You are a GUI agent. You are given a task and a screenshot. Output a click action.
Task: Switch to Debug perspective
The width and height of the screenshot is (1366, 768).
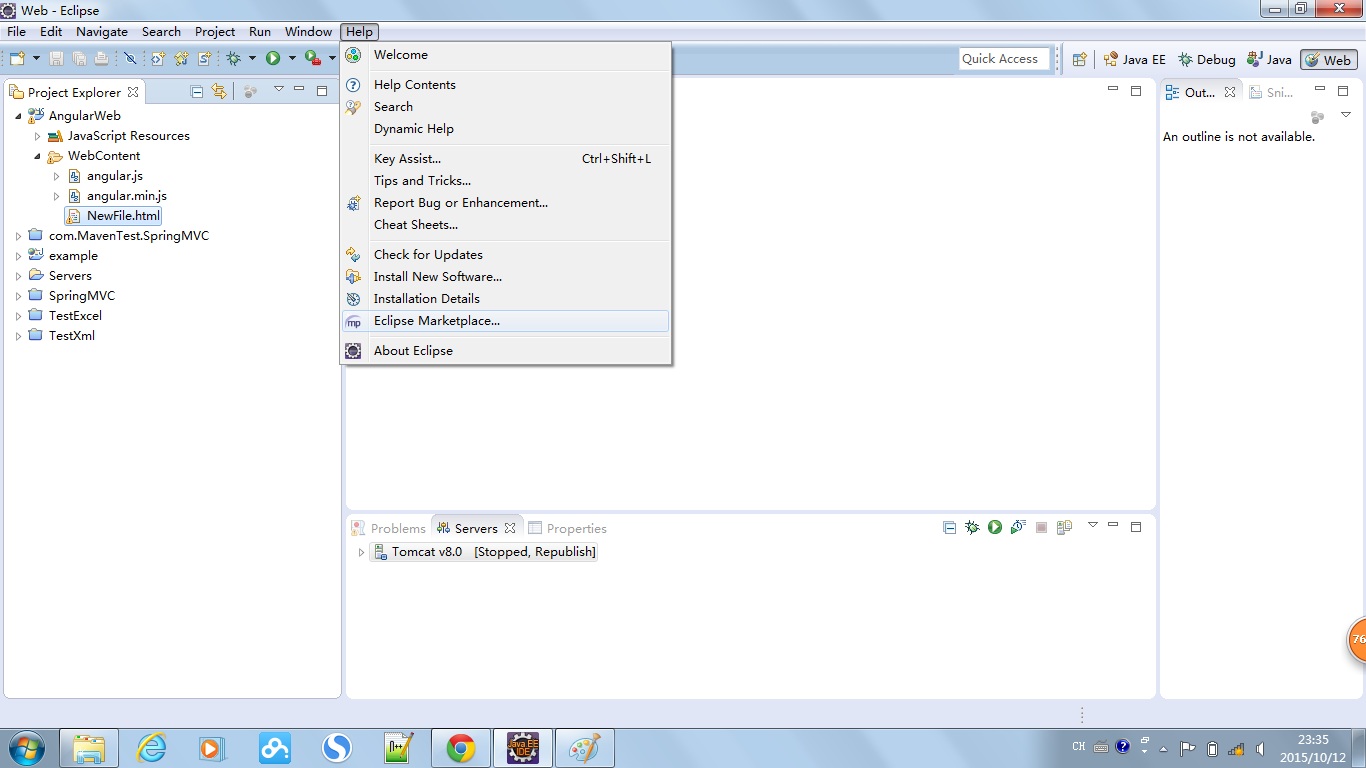(1207, 60)
